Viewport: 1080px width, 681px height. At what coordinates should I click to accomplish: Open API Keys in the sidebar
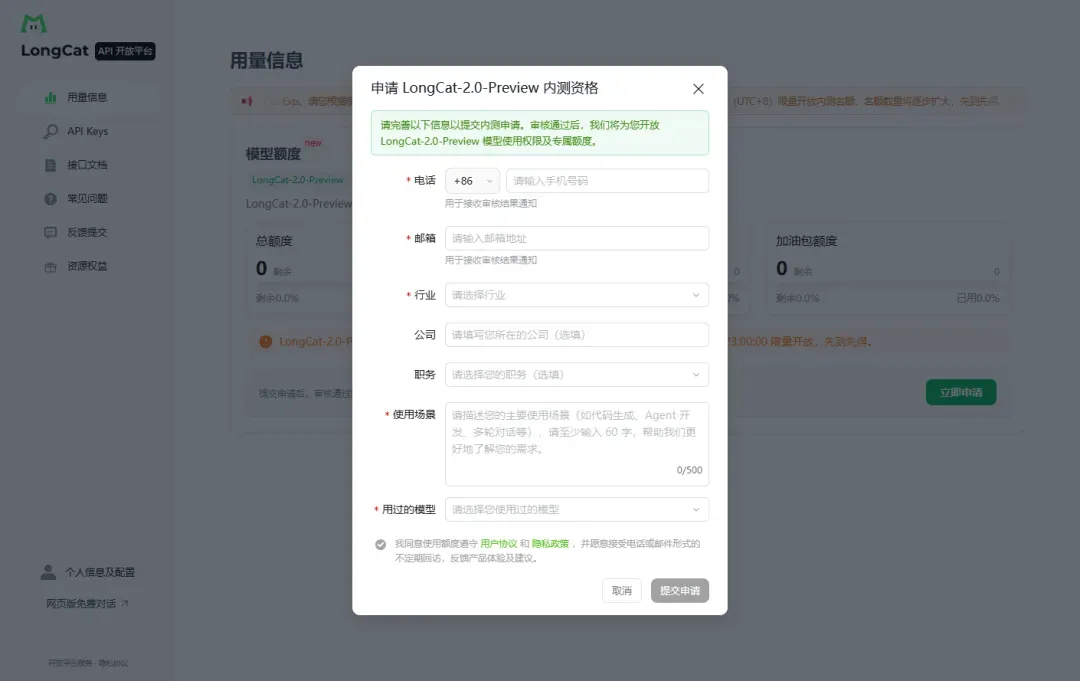pos(87,132)
